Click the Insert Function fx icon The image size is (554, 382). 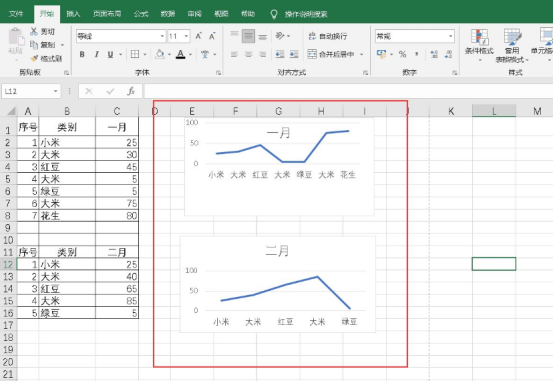pos(131,92)
